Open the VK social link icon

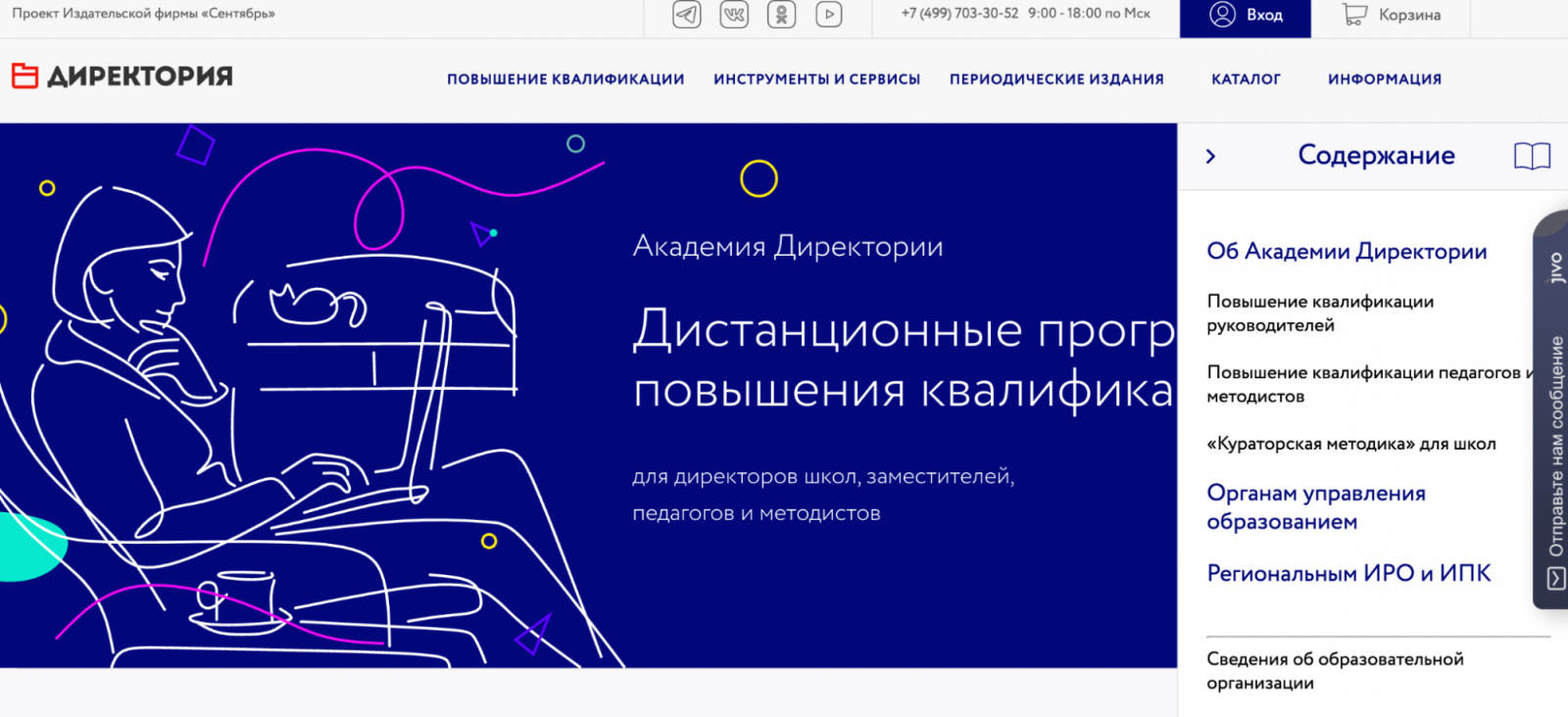click(734, 14)
